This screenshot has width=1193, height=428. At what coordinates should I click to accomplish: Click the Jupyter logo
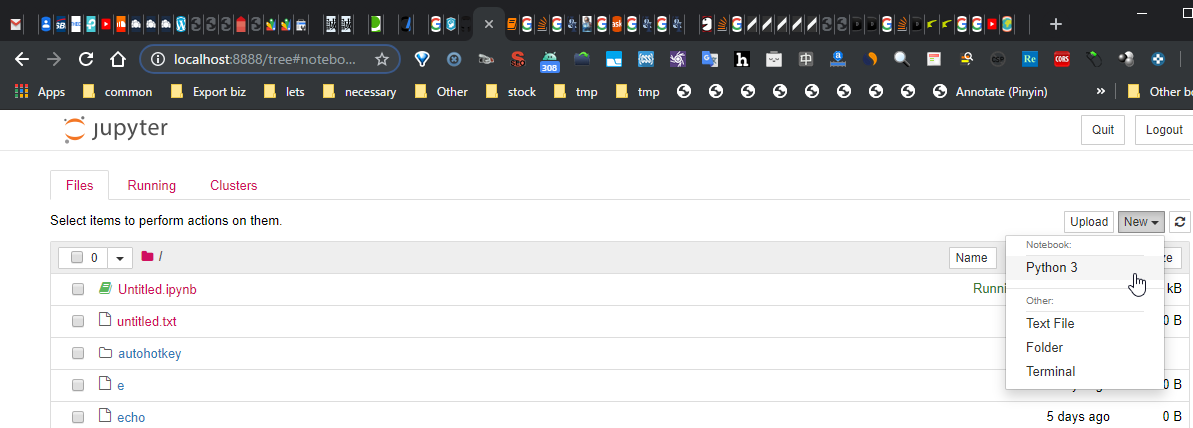pos(115,129)
